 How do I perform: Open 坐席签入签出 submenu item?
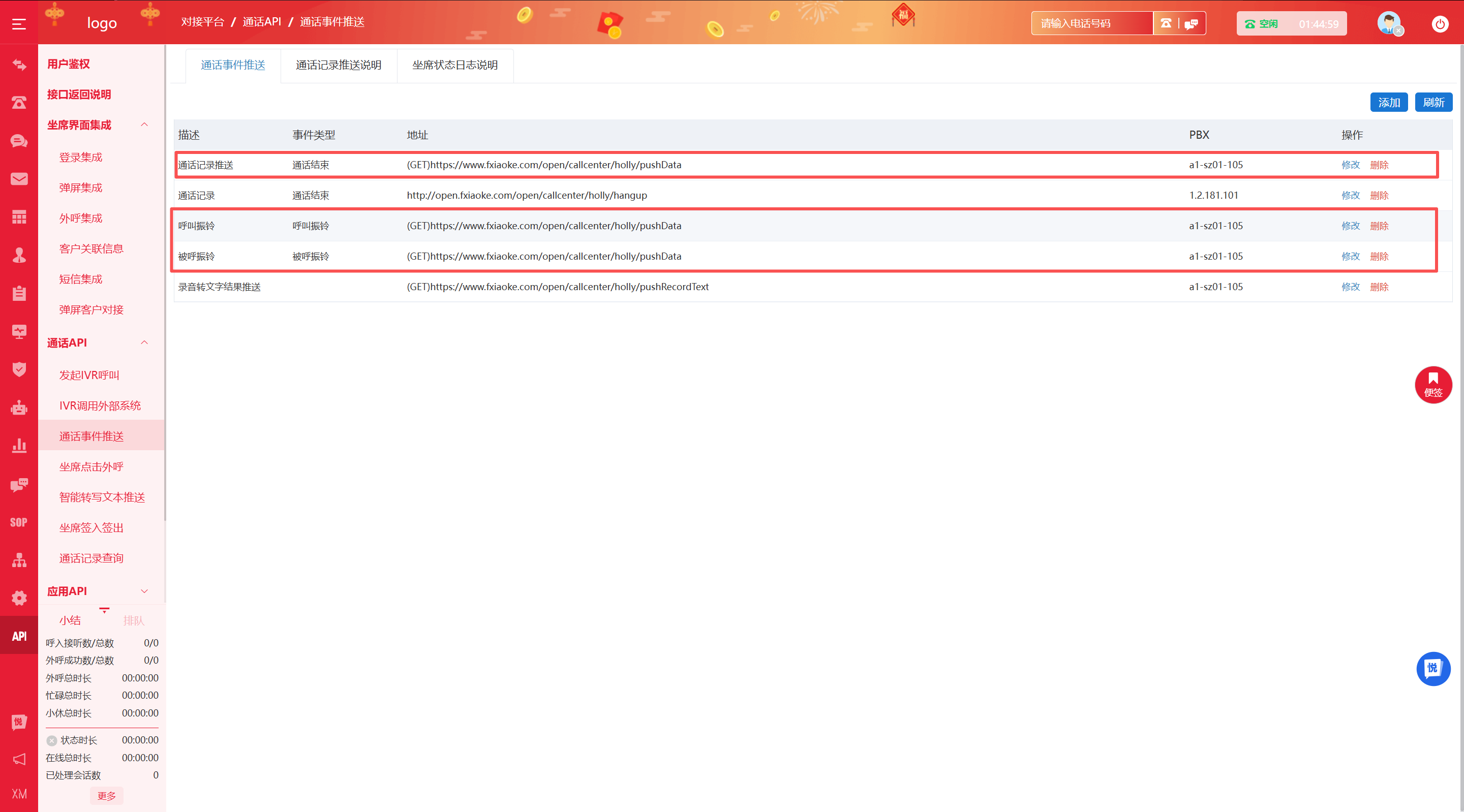pyautogui.click(x=91, y=528)
